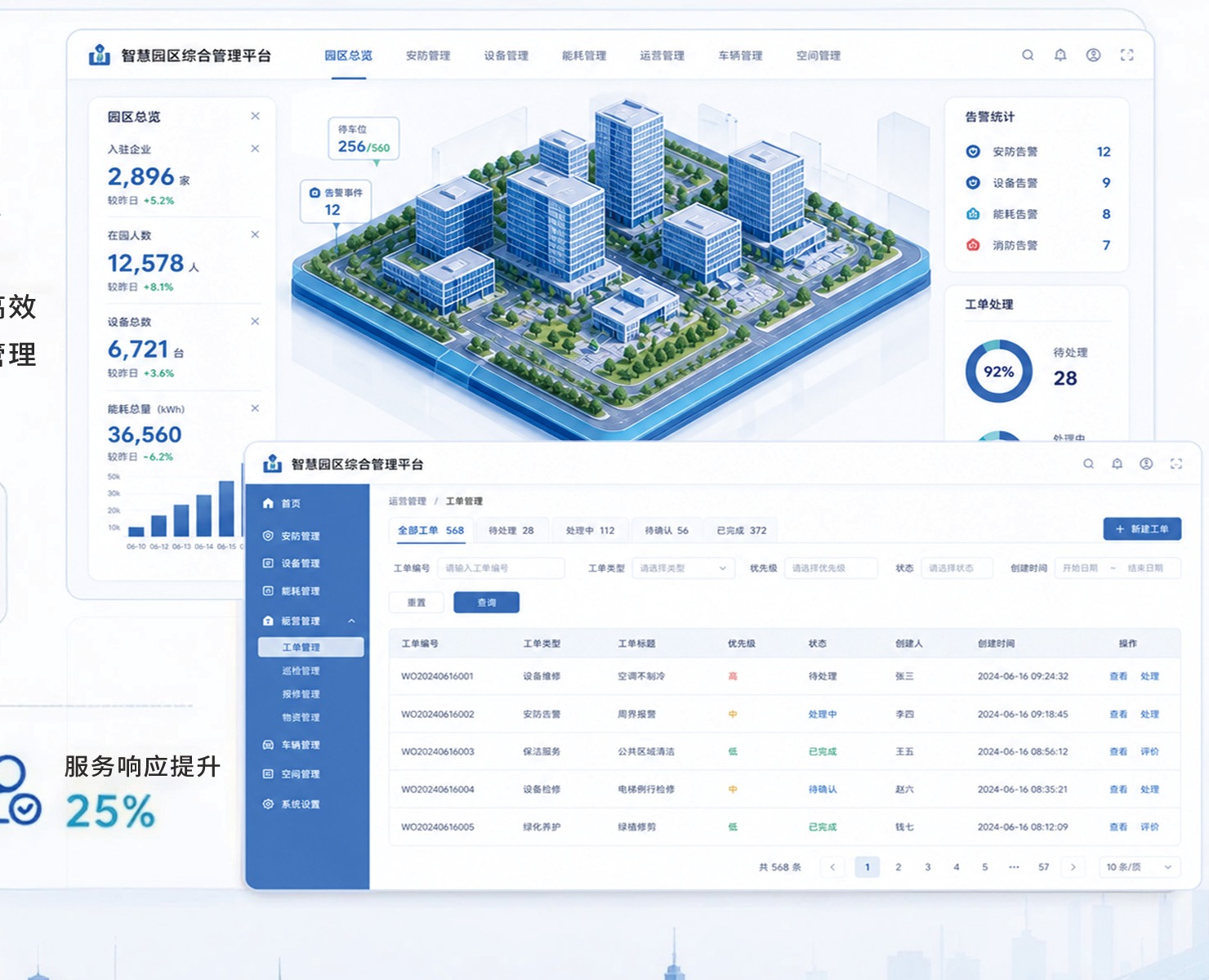The width and height of the screenshot is (1209, 980).
Task: Open the 优先级 select field
Action: 831,568
